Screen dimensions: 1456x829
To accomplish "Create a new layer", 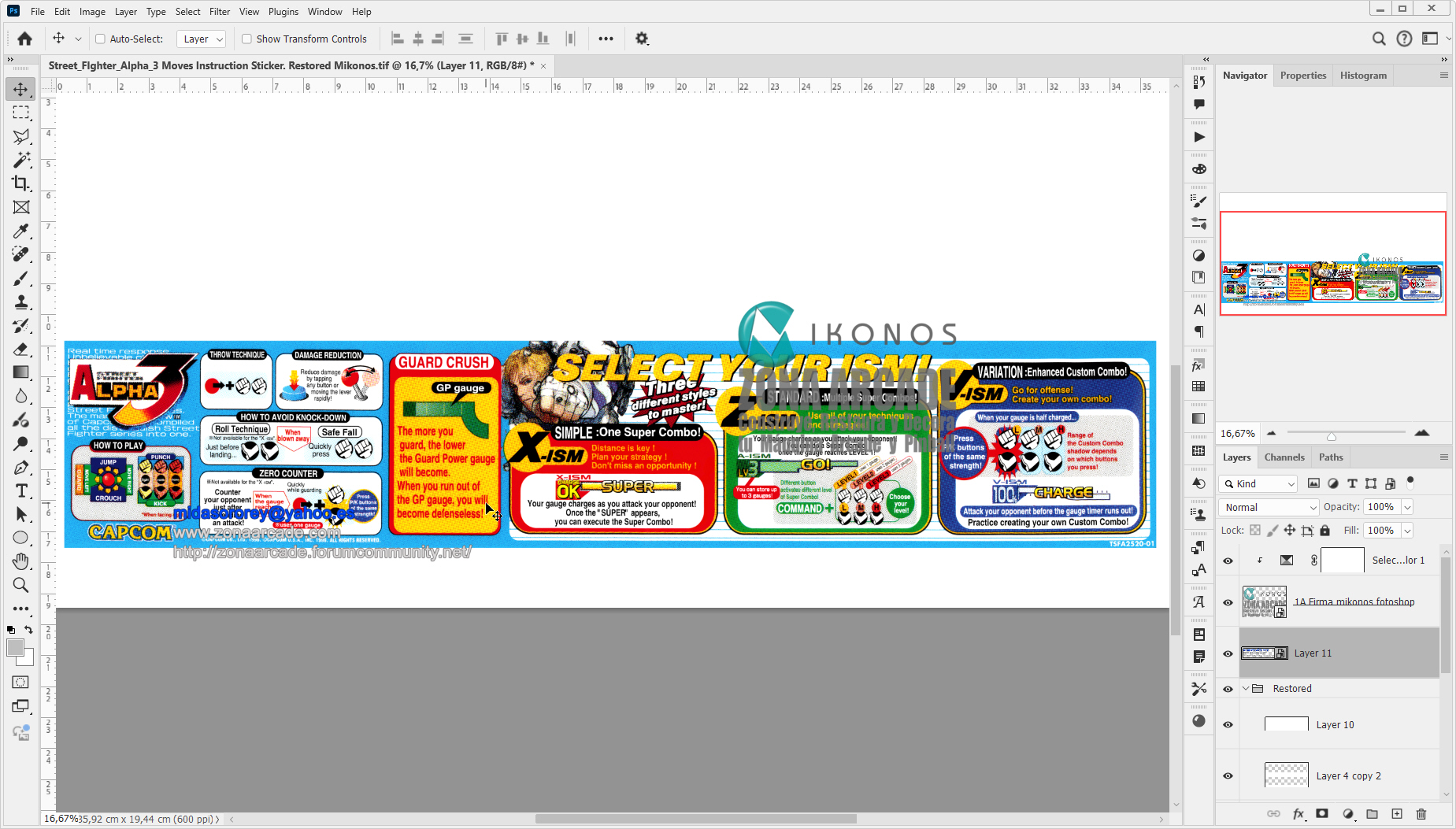I will click(1397, 814).
